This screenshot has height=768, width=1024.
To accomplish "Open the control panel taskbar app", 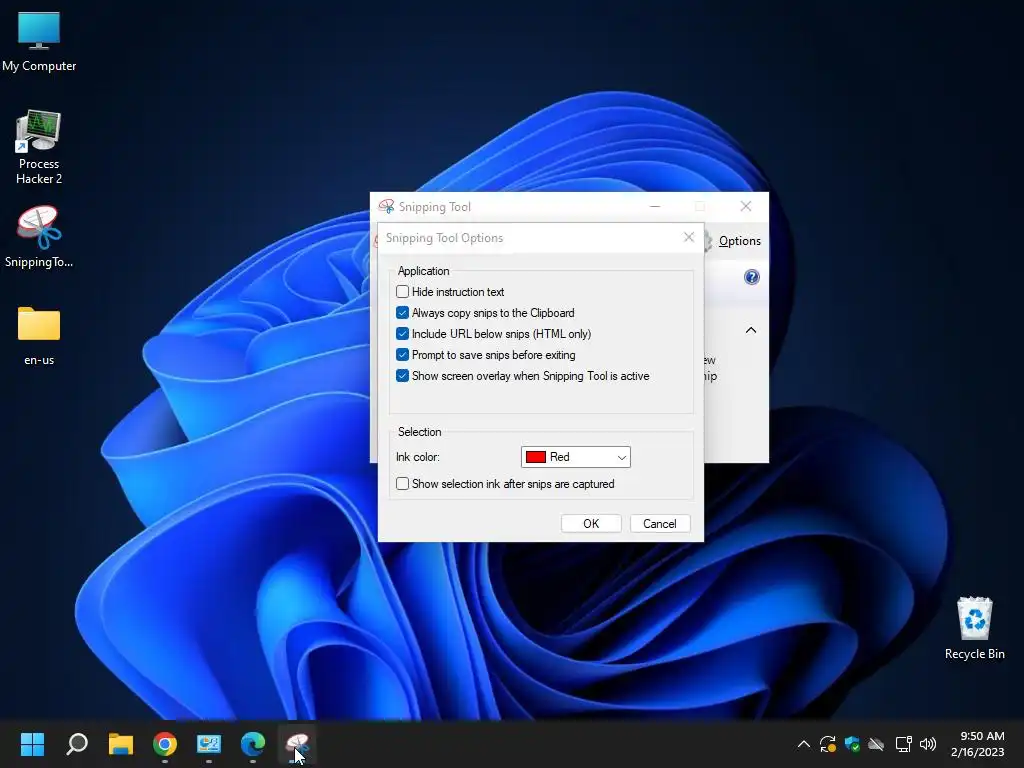I will (209, 744).
